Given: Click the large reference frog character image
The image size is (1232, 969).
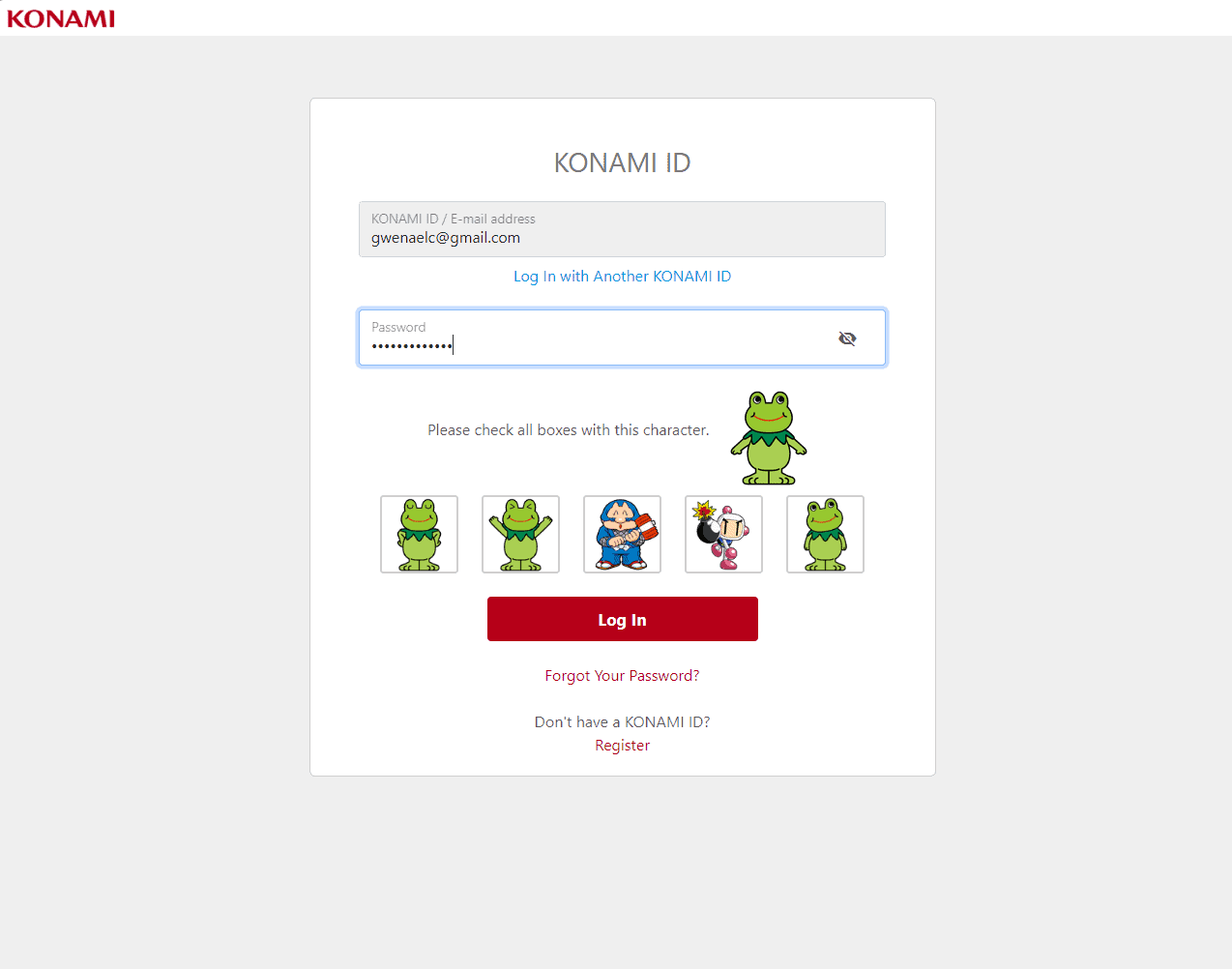Looking at the screenshot, I should (x=769, y=438).
